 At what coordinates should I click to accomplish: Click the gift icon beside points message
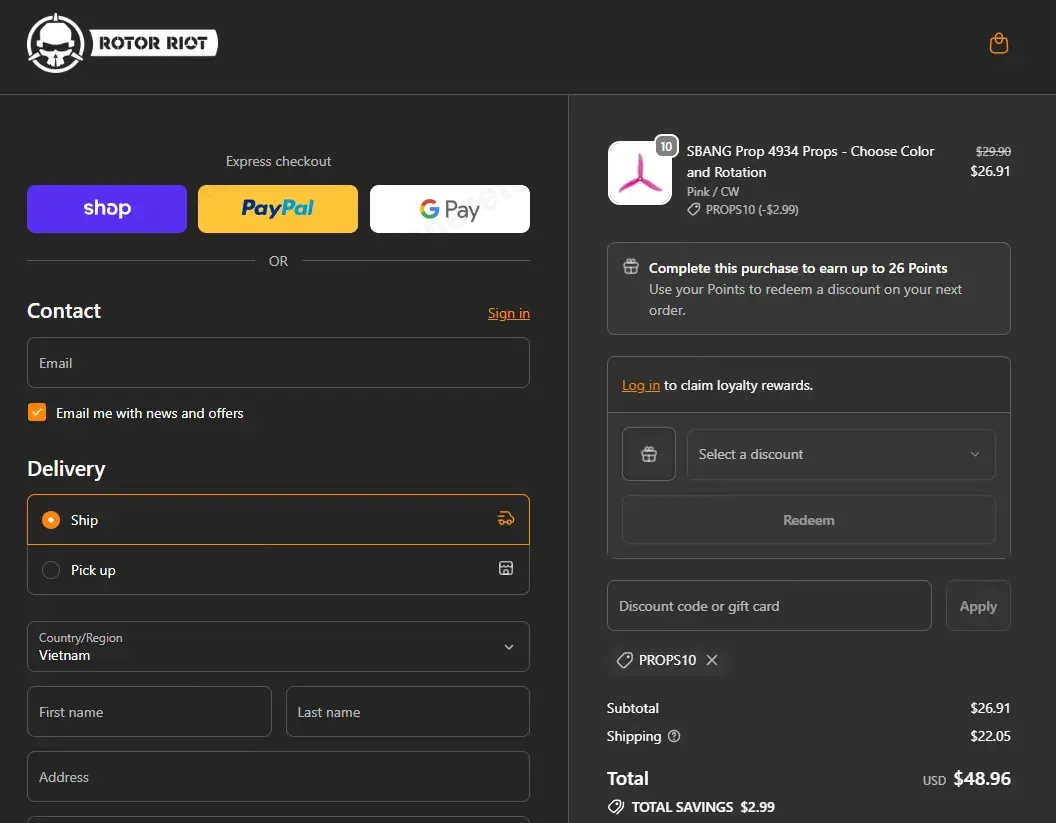pos(631,267)
